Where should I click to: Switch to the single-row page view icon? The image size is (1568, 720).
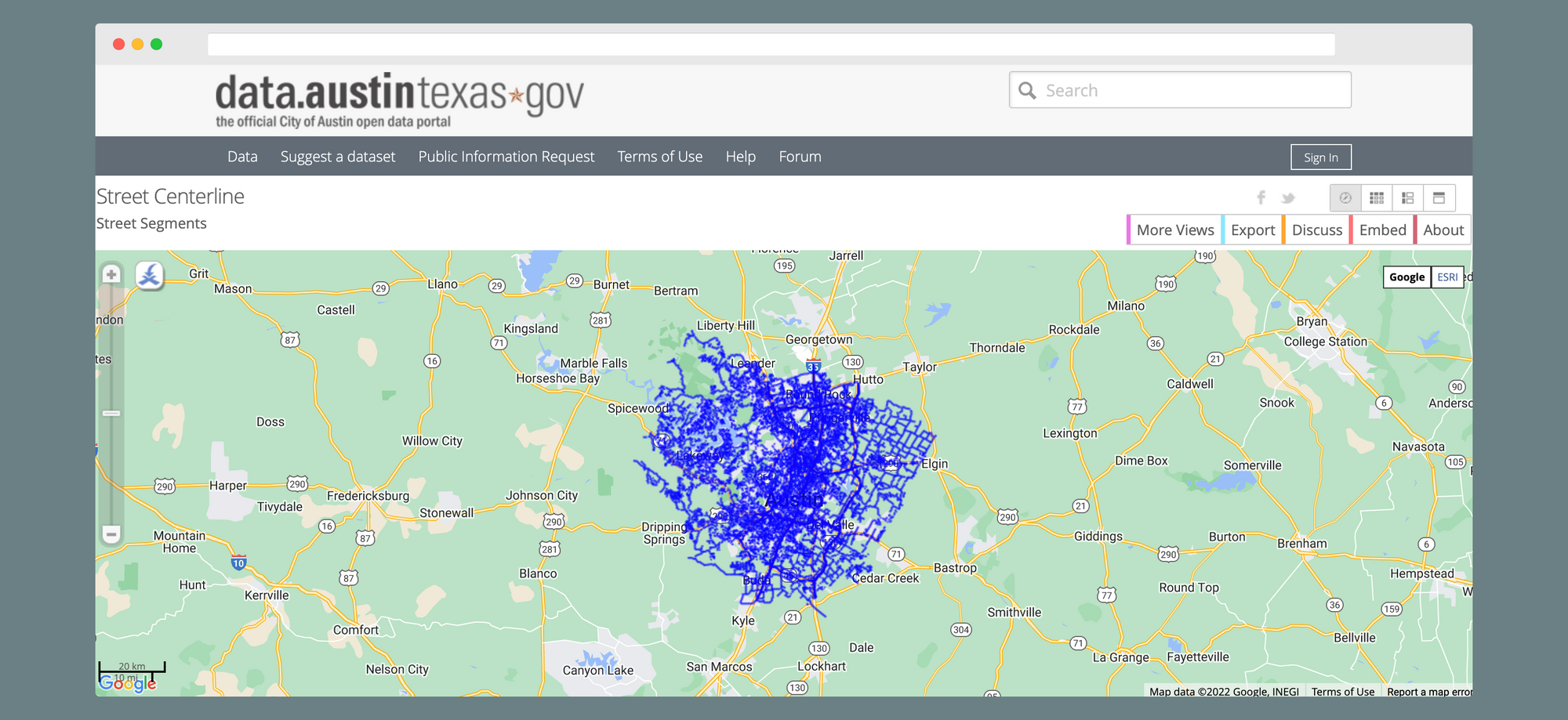tap(1439, 198)
